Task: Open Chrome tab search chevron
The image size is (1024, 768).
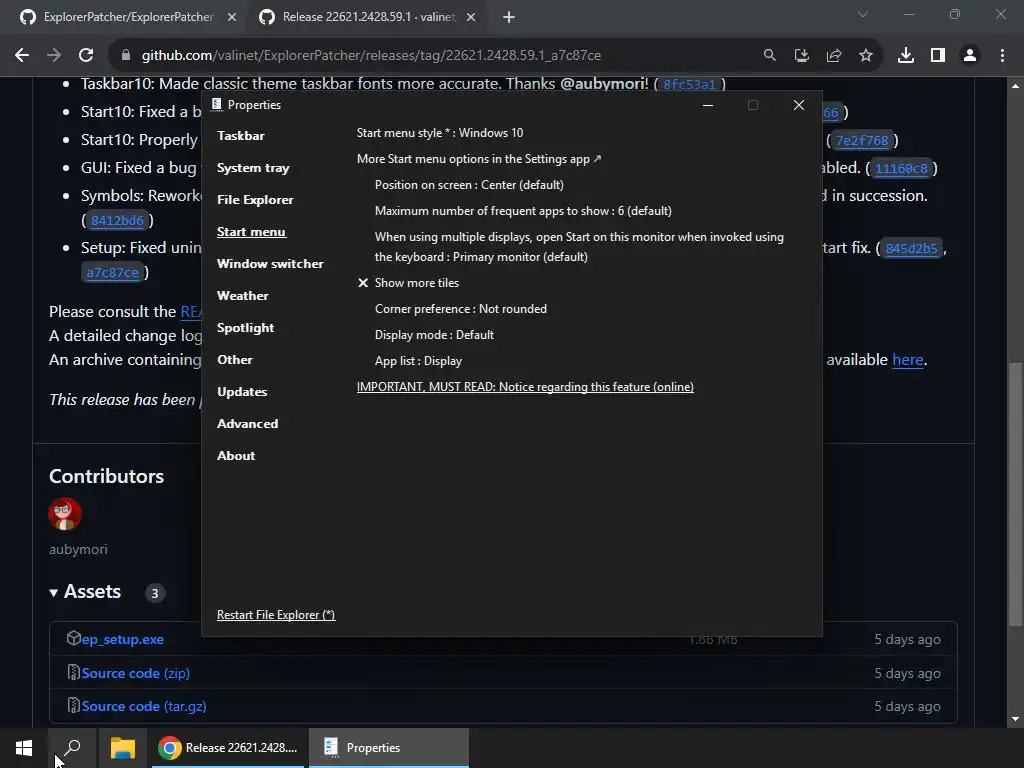Action: (x=863, y=14)
